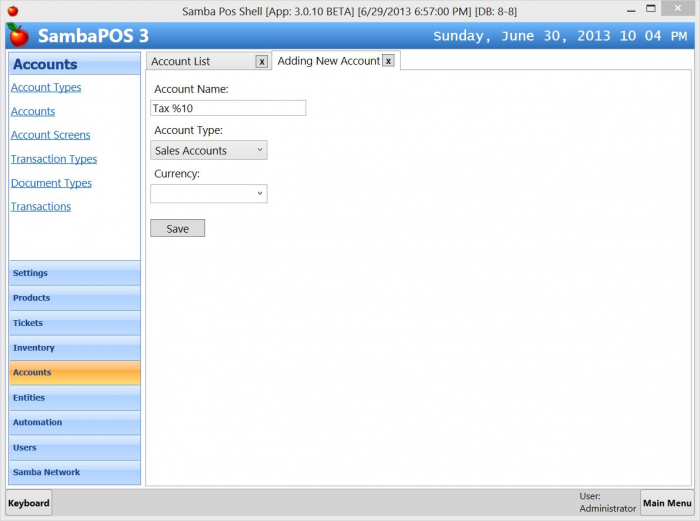
Task: Expand the Settings section
Action: click(74, 273)
